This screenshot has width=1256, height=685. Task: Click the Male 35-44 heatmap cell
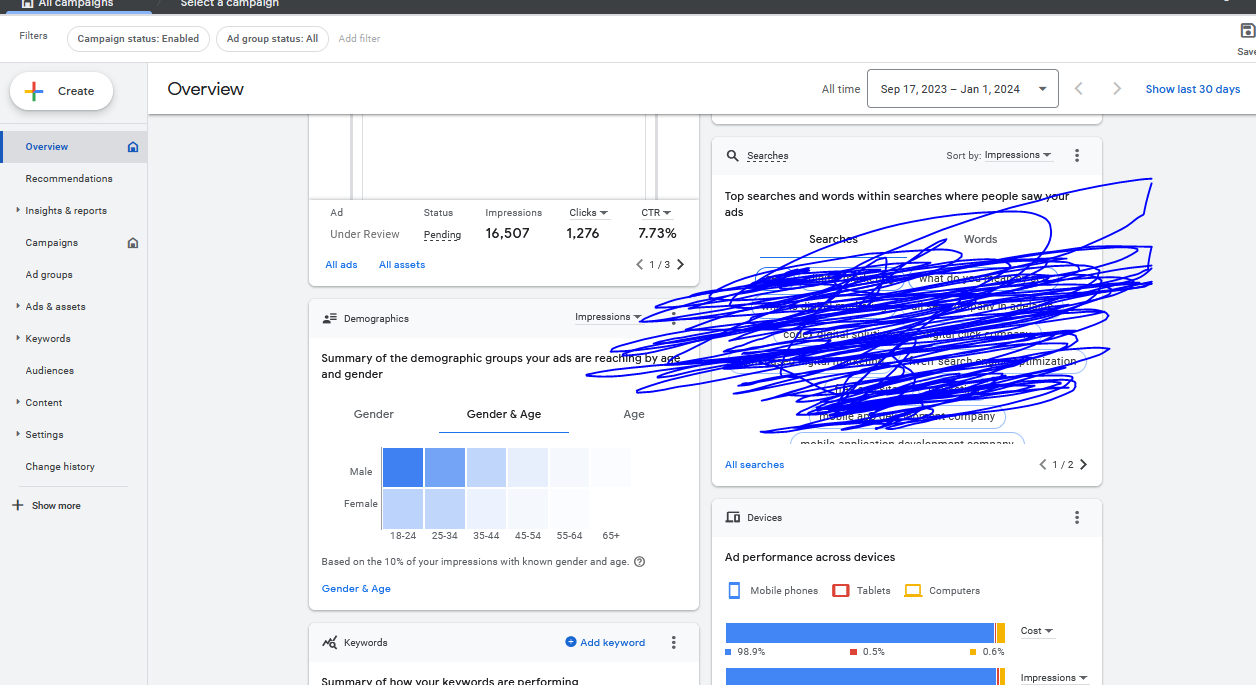[x=486, y=467]
